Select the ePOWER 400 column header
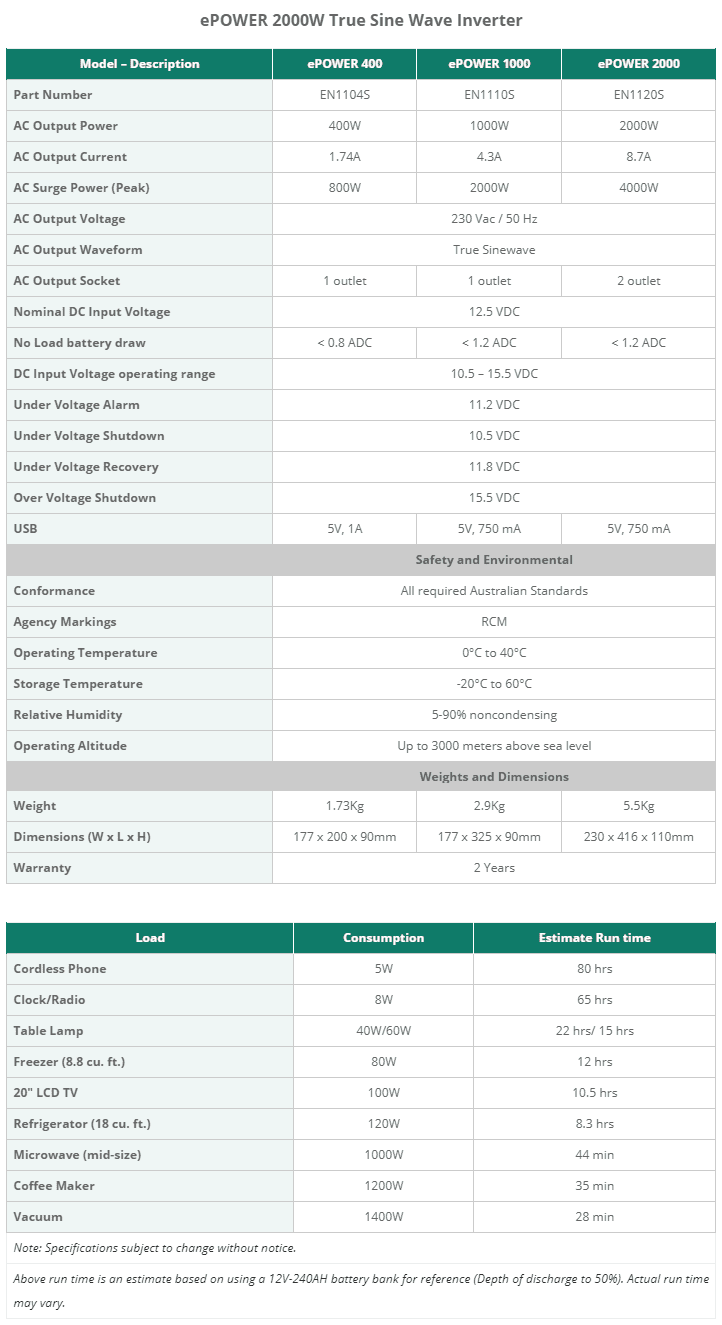The height and width of the screenshot is (1325, 722). click(344, 64)
